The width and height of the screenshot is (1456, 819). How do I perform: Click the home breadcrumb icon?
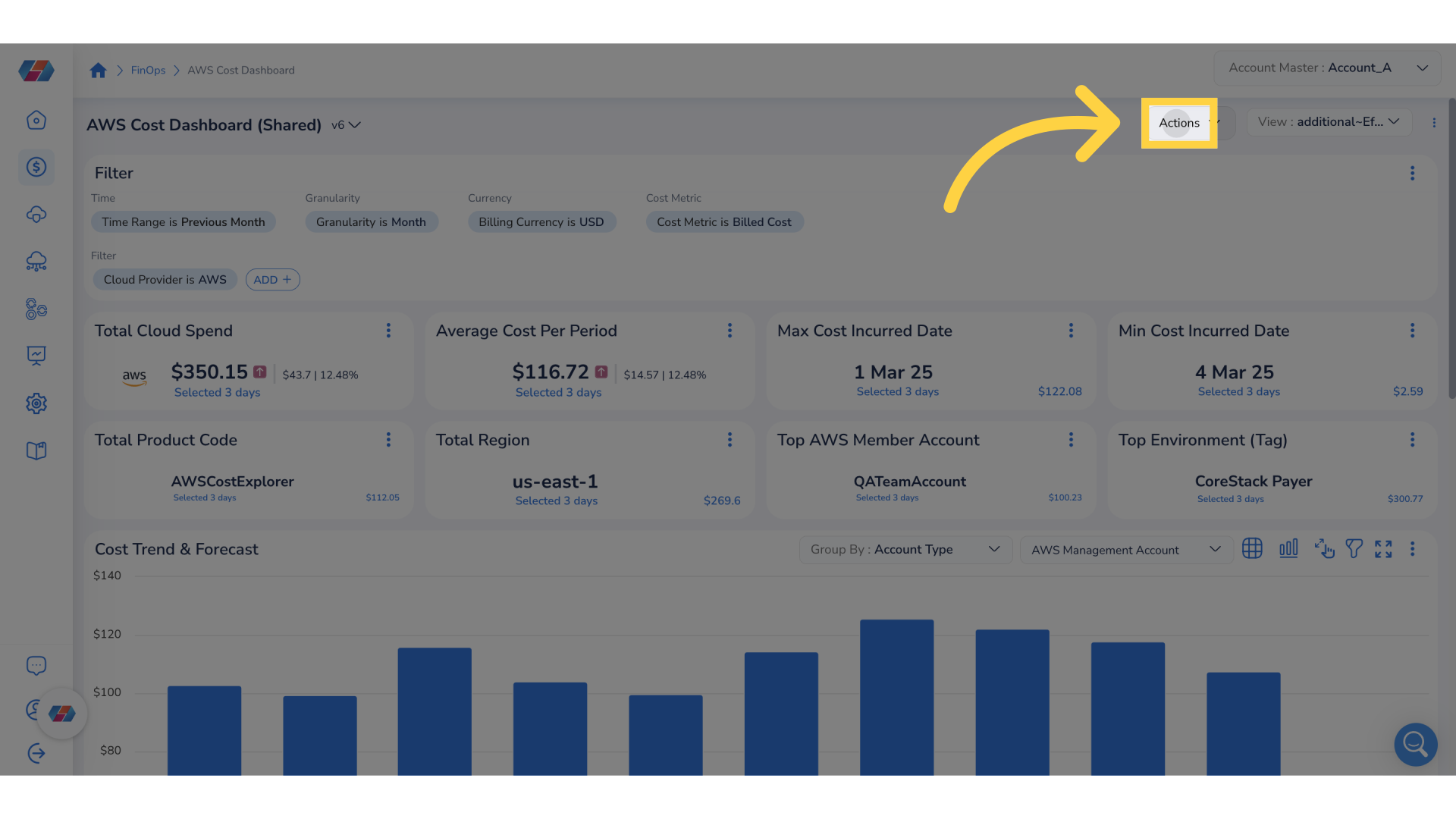point(98,70)
